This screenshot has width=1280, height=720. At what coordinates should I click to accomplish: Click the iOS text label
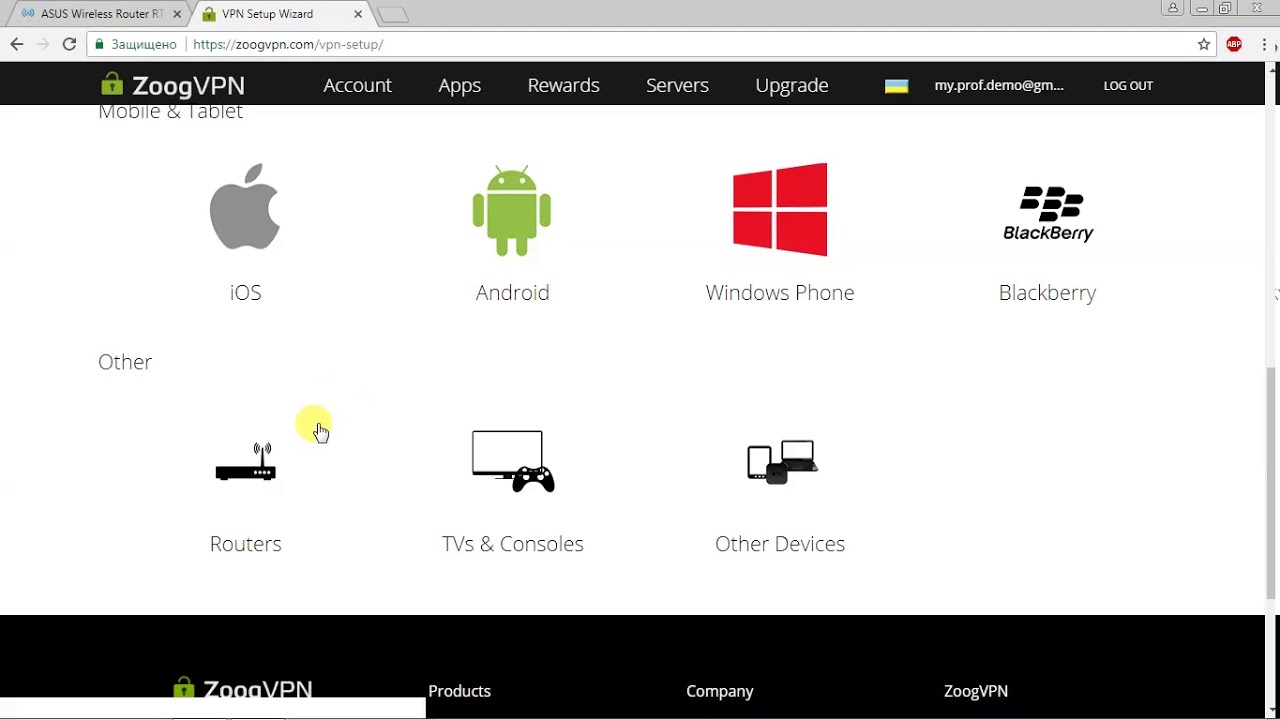tap(246, 292)
